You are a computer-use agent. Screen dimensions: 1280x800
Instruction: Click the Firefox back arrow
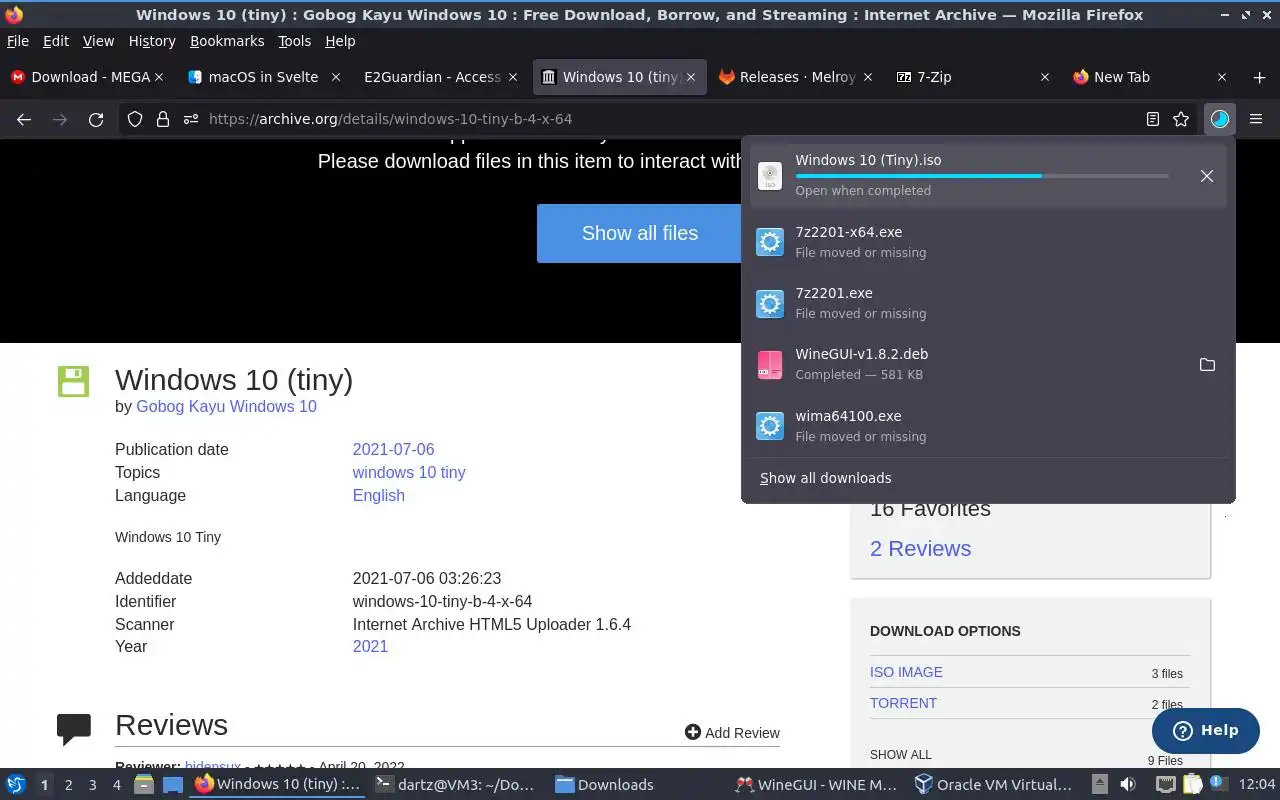[24, 119]
